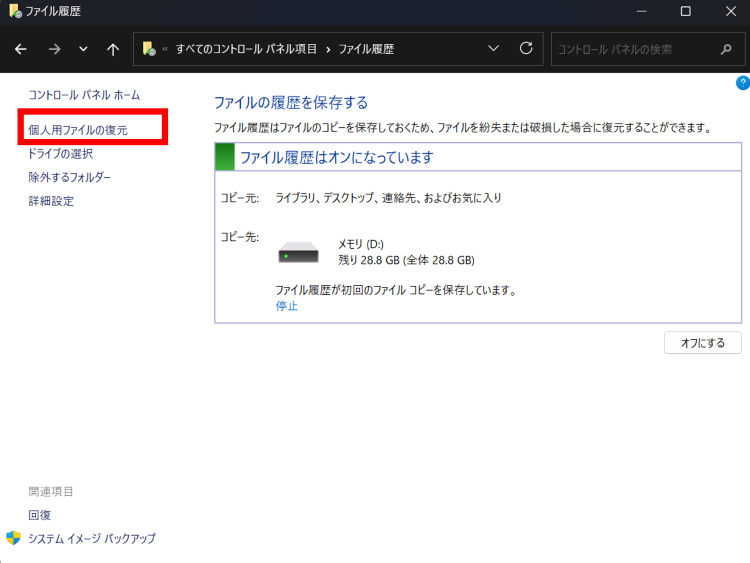Click the back navigation arrow
Screen dimensions: 750x563
tap(21, 49)
